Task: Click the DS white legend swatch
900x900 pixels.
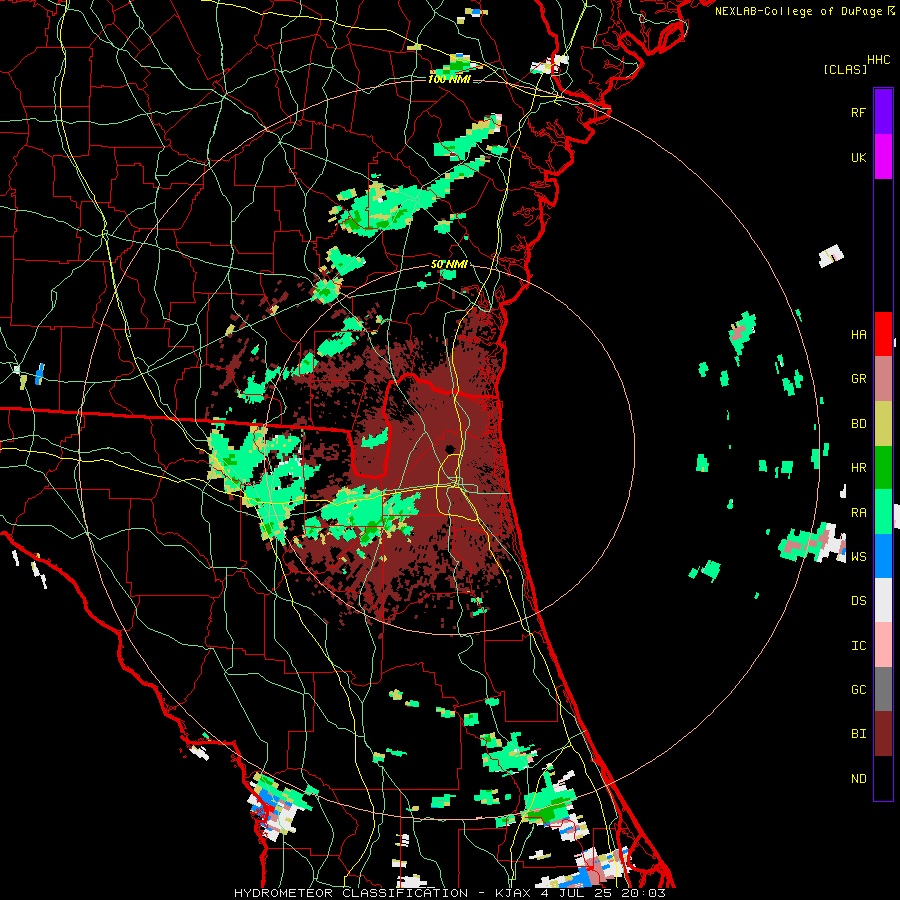Action: pyautogui.click(x=883, y=600)
